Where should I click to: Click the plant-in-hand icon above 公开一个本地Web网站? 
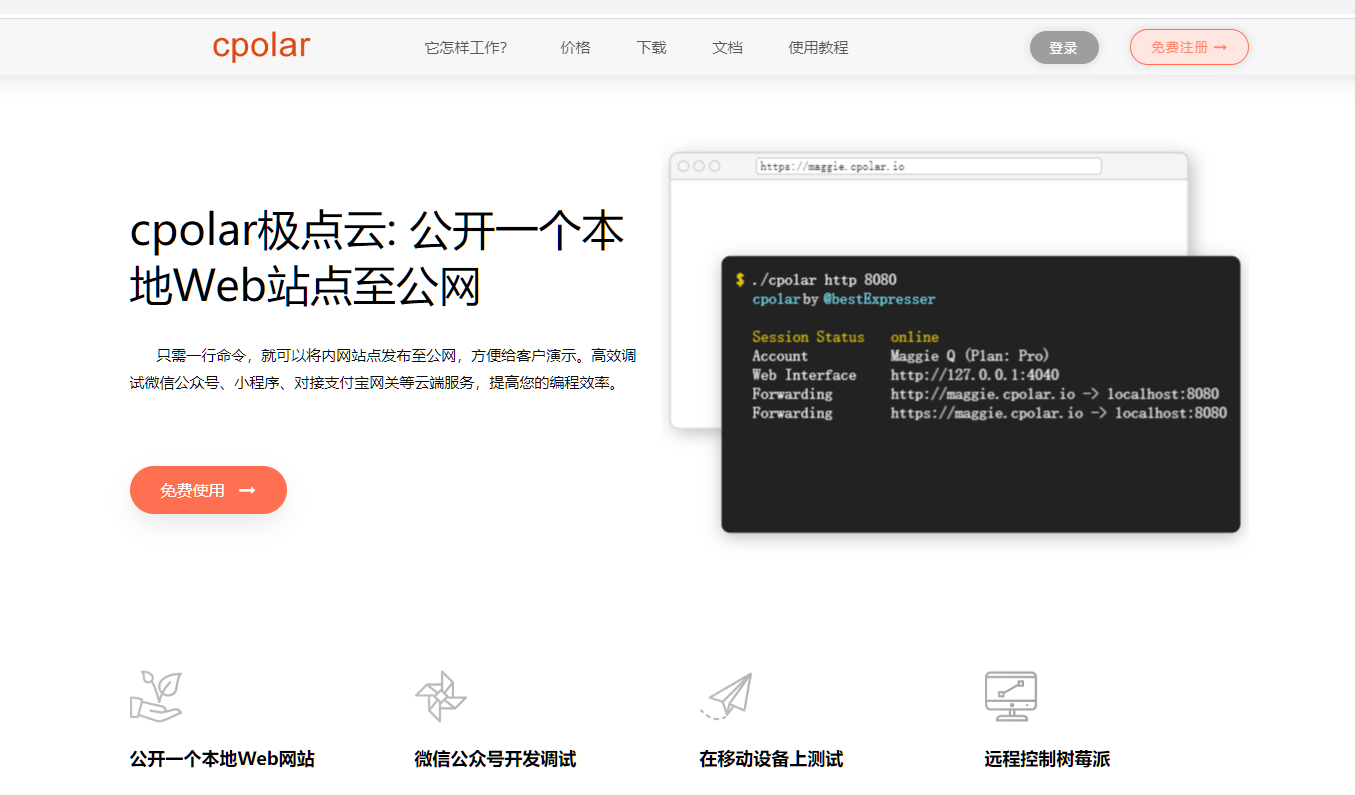point(156,696)
